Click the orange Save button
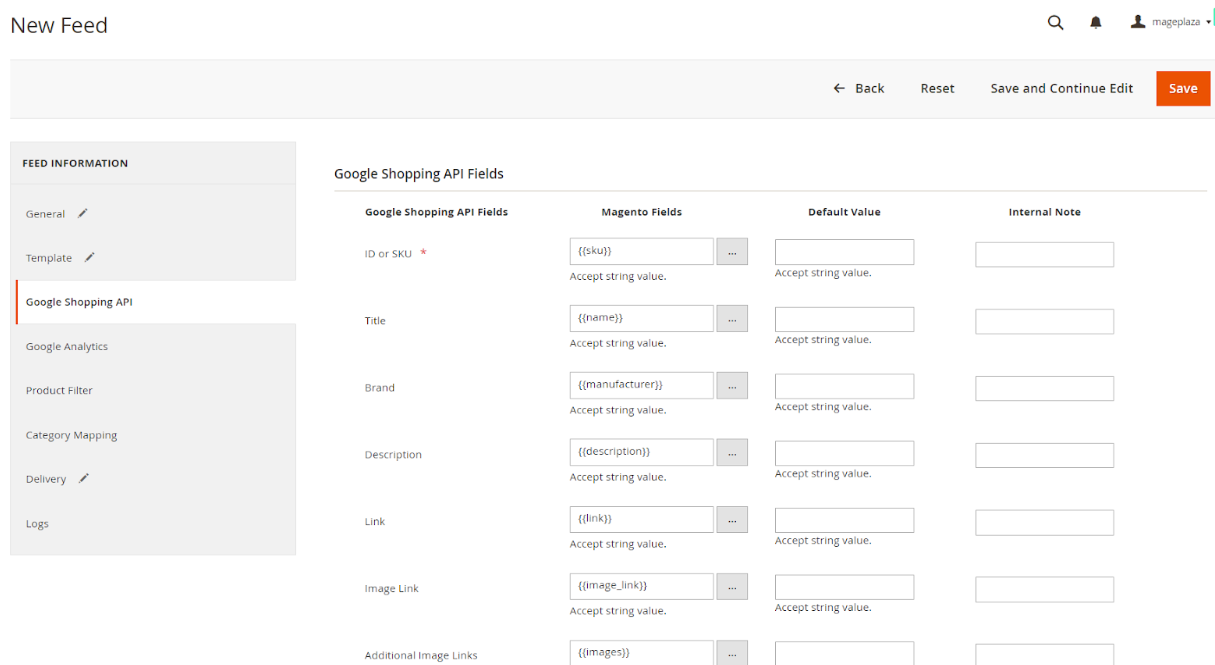Screen dimensions: 1215x665 click(1182, 88)
